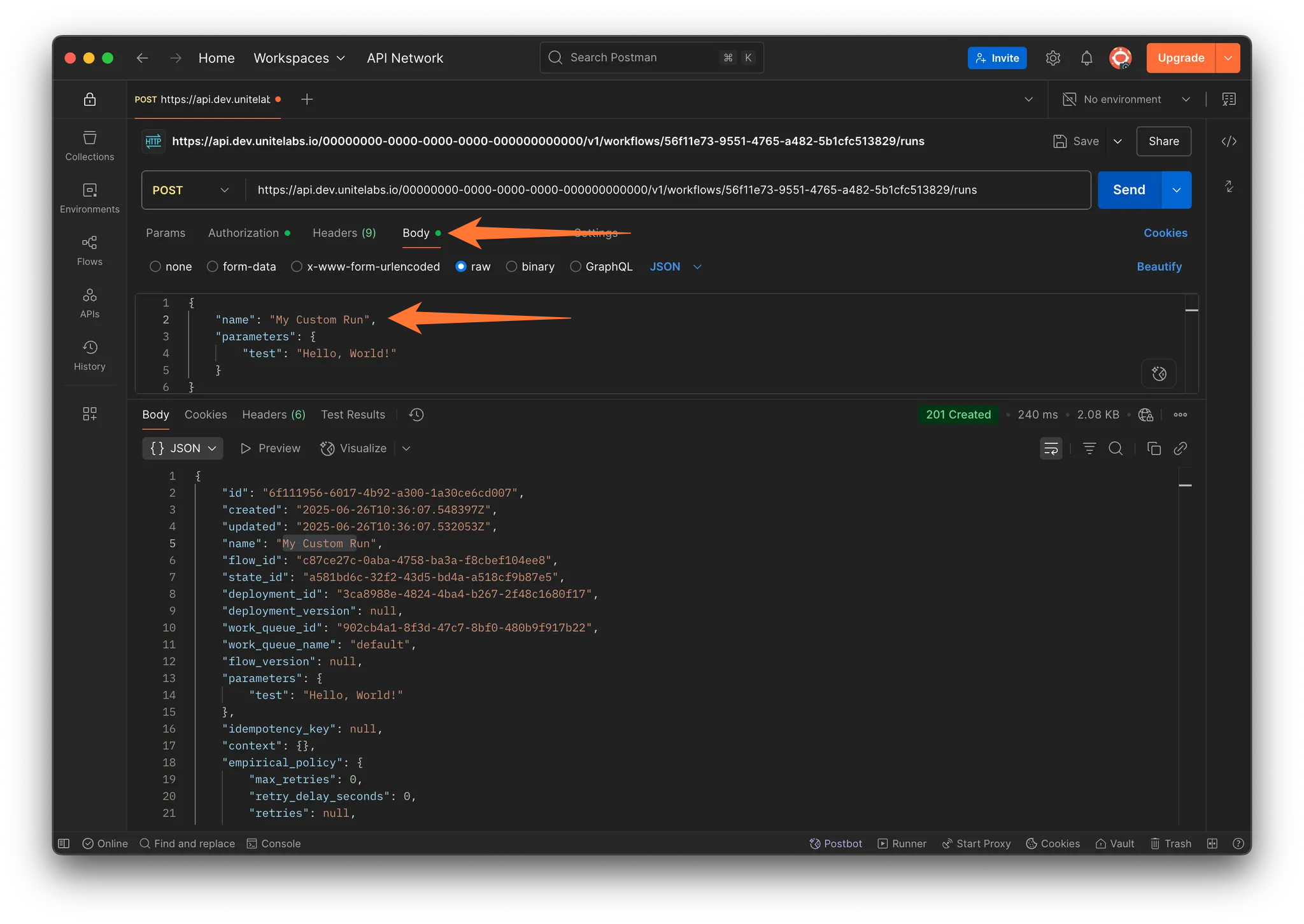Select the raw body type

pos(473,267)
